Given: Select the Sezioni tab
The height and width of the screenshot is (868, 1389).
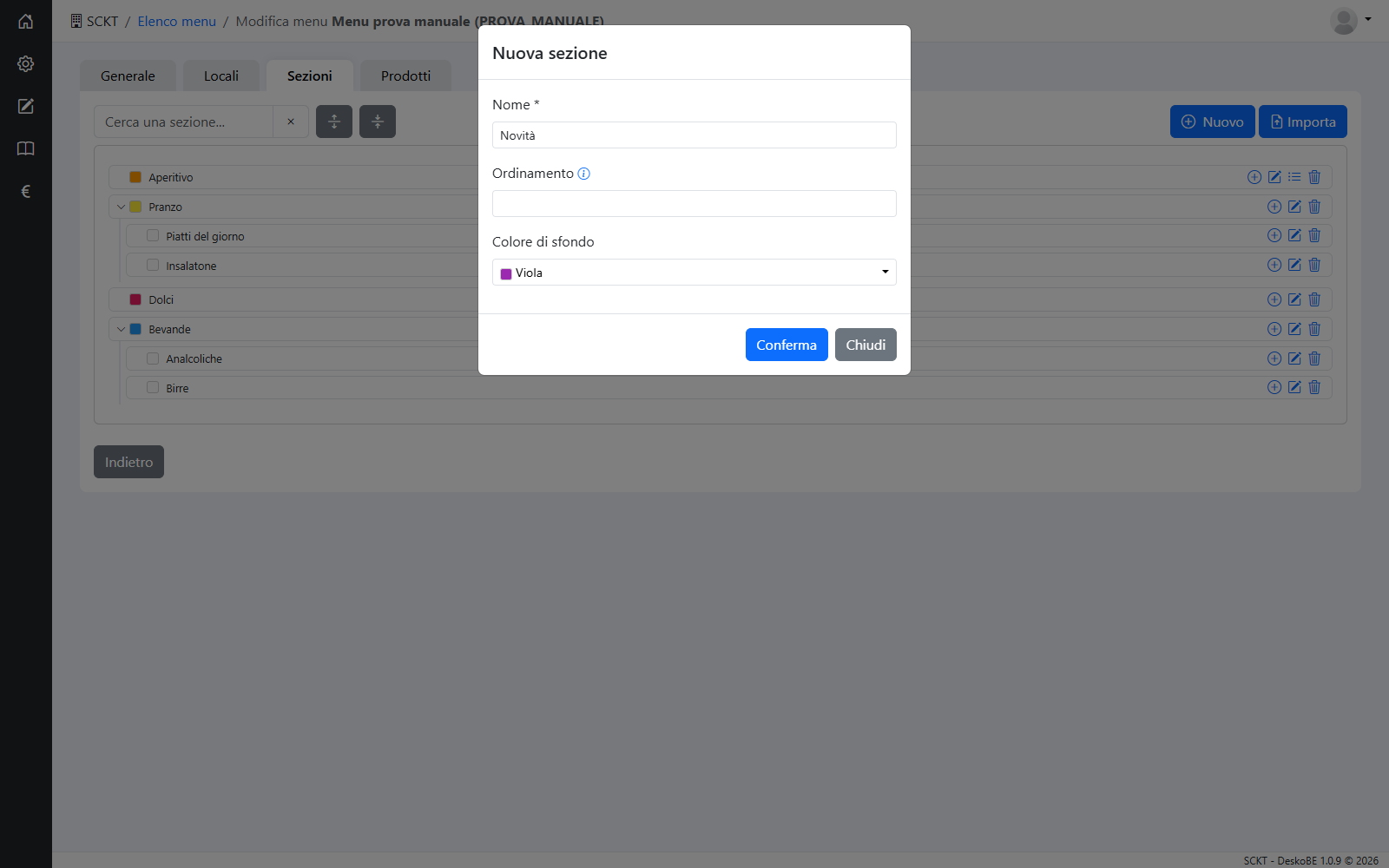Looking at the screenshot, I should click(x=310, y=76).
